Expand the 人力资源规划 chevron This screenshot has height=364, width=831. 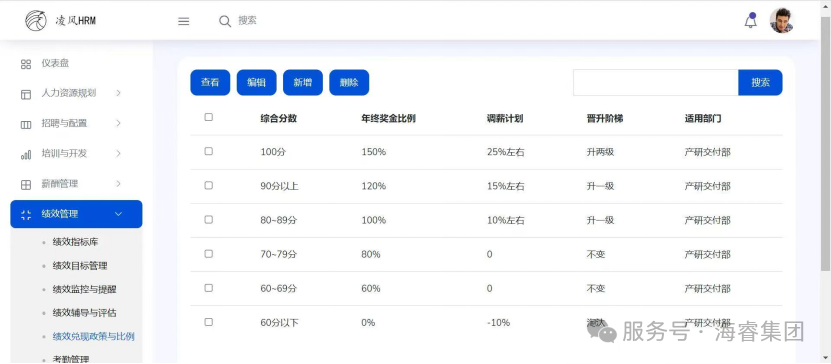click(x=118, y=93)
